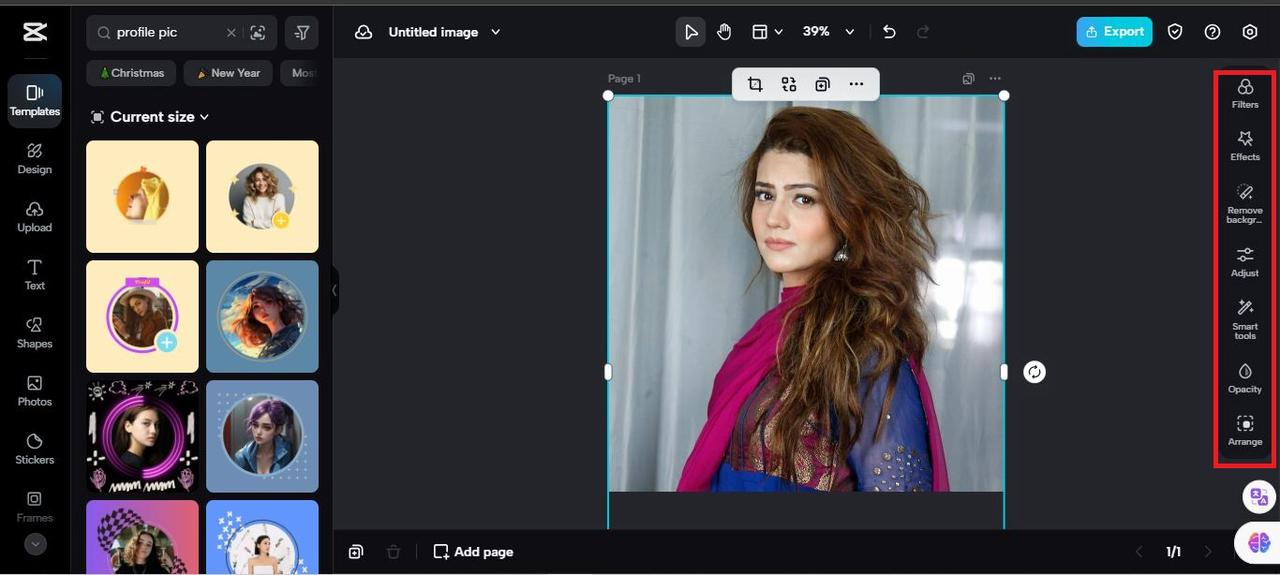
Task: Click the replace image icon in floating toolbar
Action: click(x=789, y=85)
